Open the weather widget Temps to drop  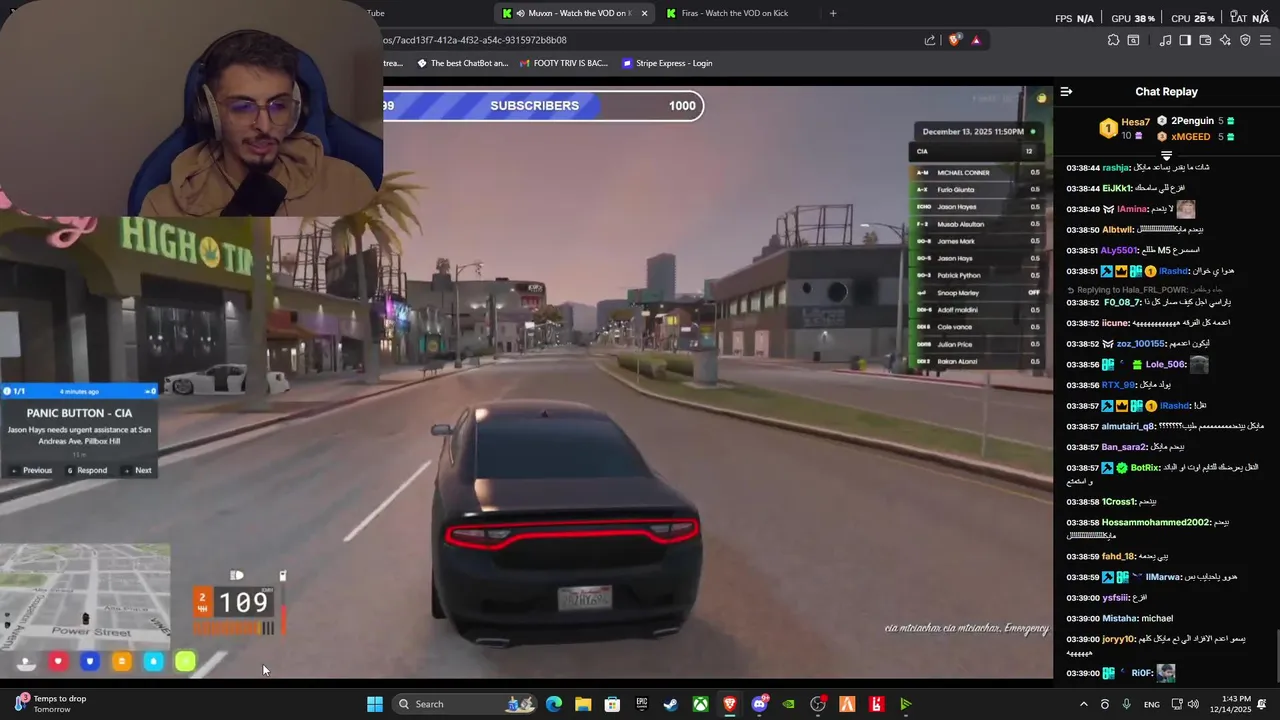point(50,703)
